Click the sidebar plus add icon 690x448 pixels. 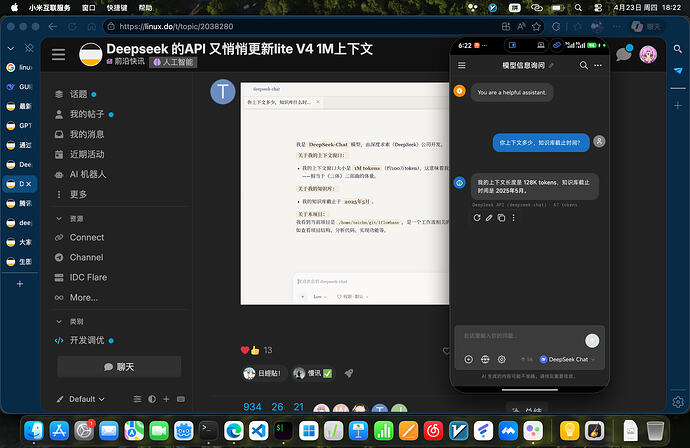pyautogui.click(x=166, y=399)
